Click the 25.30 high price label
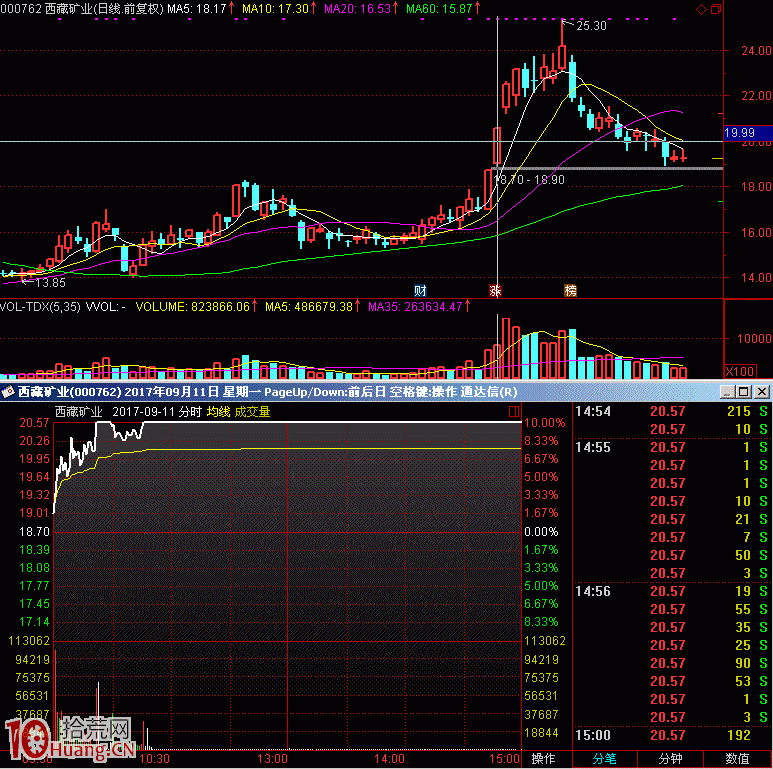This screenshot has width=773, height=769. [x=591, y=26]
